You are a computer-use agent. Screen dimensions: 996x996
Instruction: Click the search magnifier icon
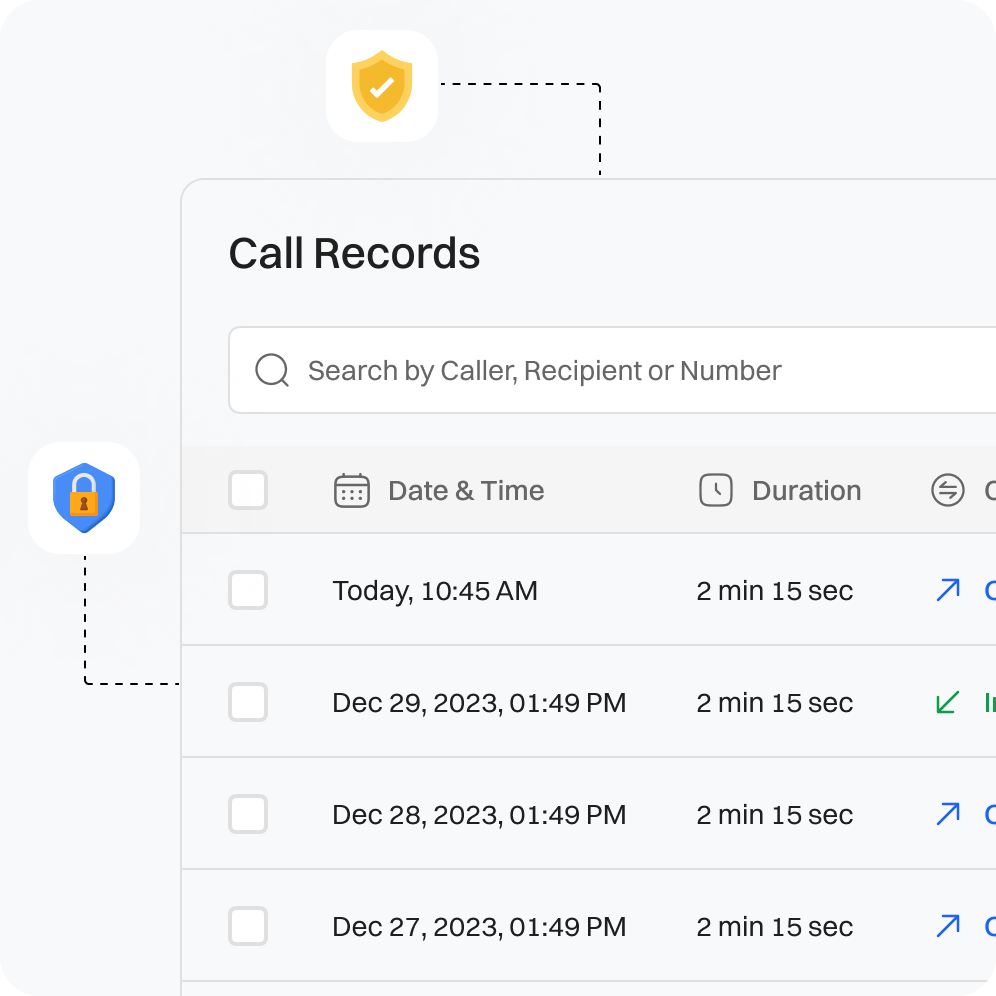click(x=272, y=370)
